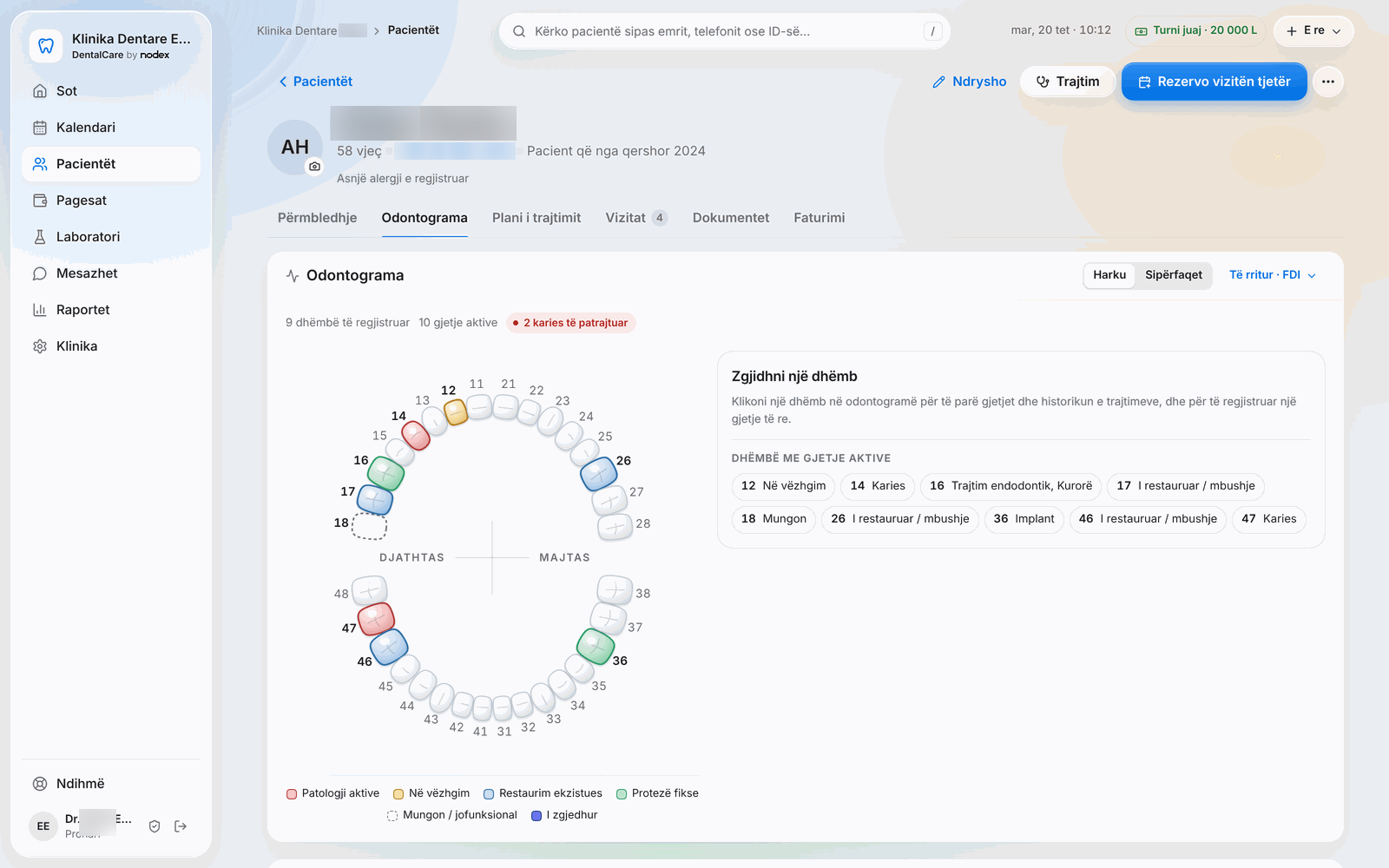
Task: Select missing tooth 18 outline
Action: (x=369, y=526)
